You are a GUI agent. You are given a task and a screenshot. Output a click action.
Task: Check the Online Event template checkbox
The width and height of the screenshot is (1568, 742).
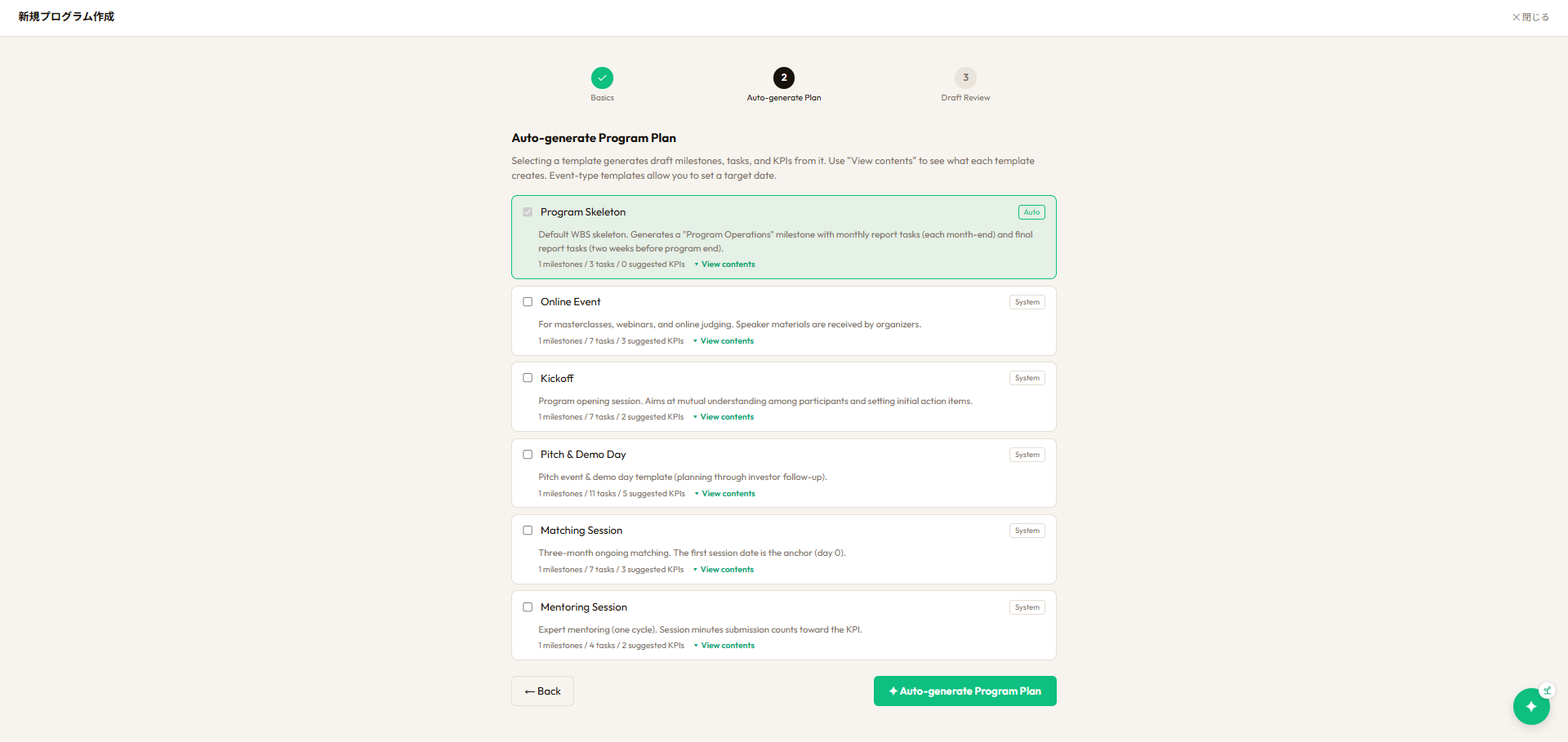(528, 302)
